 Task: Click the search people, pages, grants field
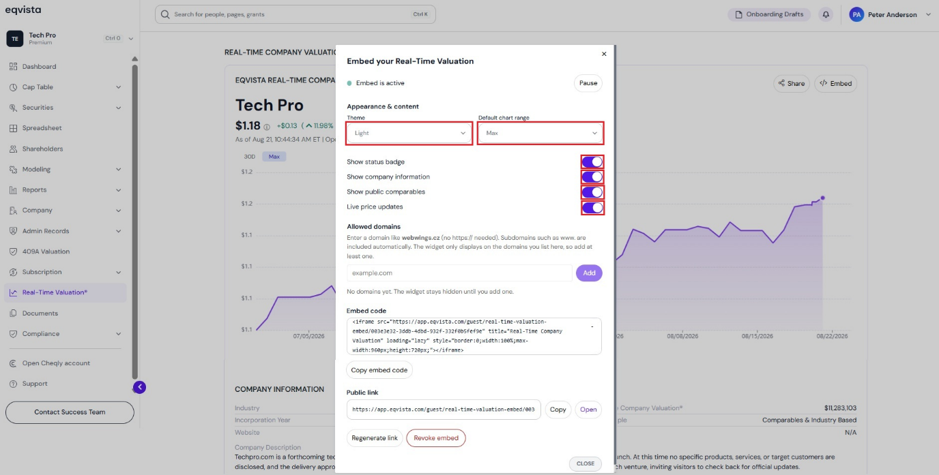pyautogui.click(x=295, y=14)
